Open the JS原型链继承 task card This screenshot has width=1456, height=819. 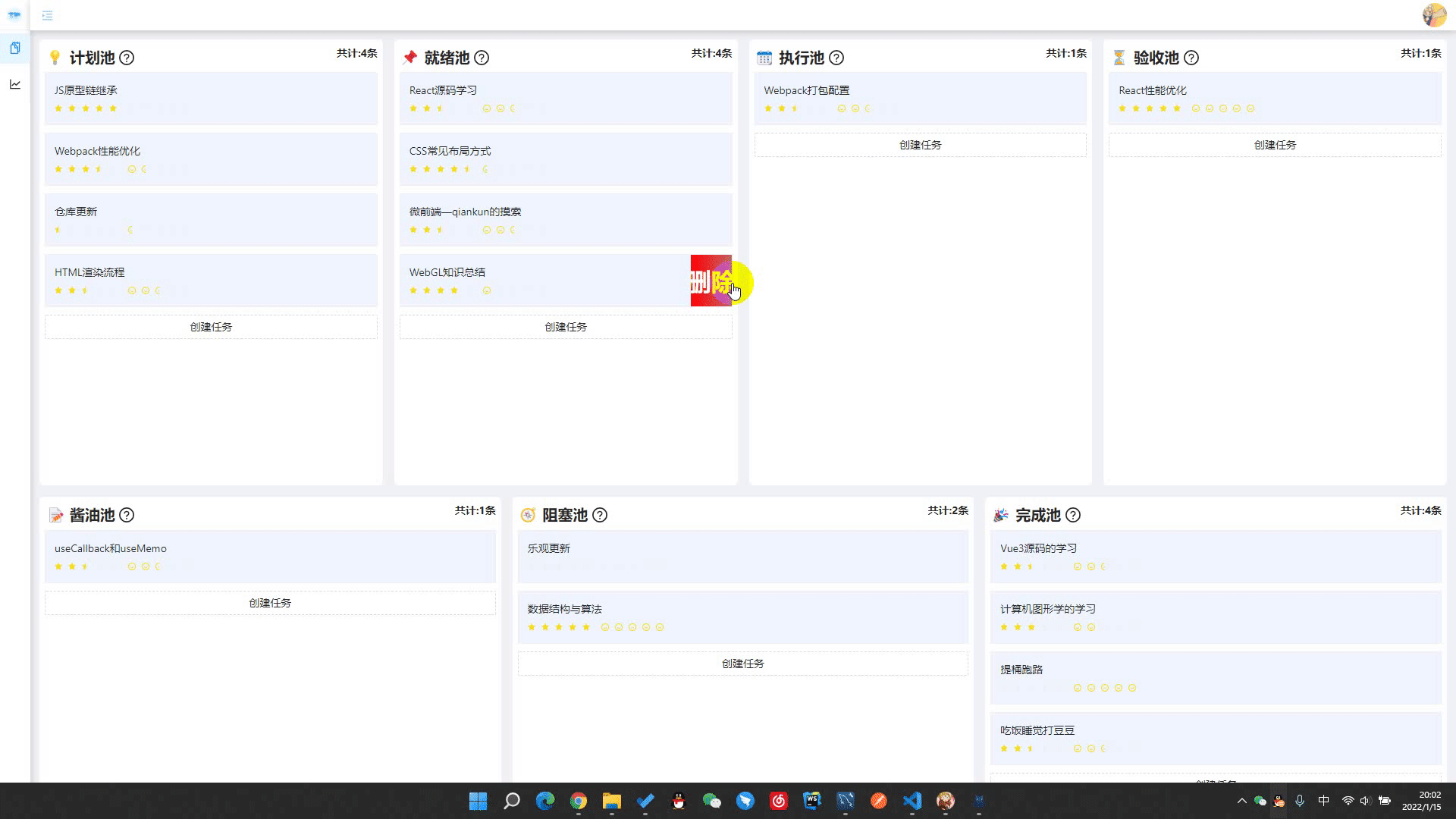pos(211,98)
